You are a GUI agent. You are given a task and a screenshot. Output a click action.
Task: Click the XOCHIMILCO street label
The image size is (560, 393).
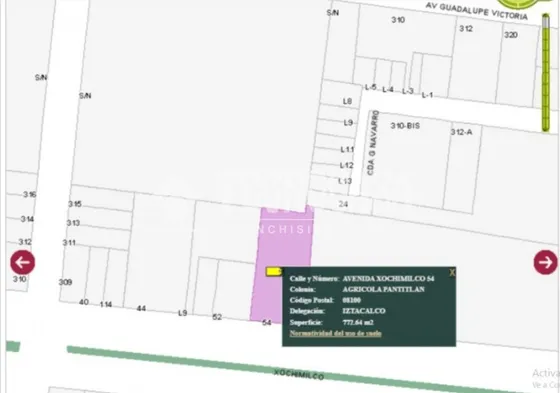click(299, 374)
